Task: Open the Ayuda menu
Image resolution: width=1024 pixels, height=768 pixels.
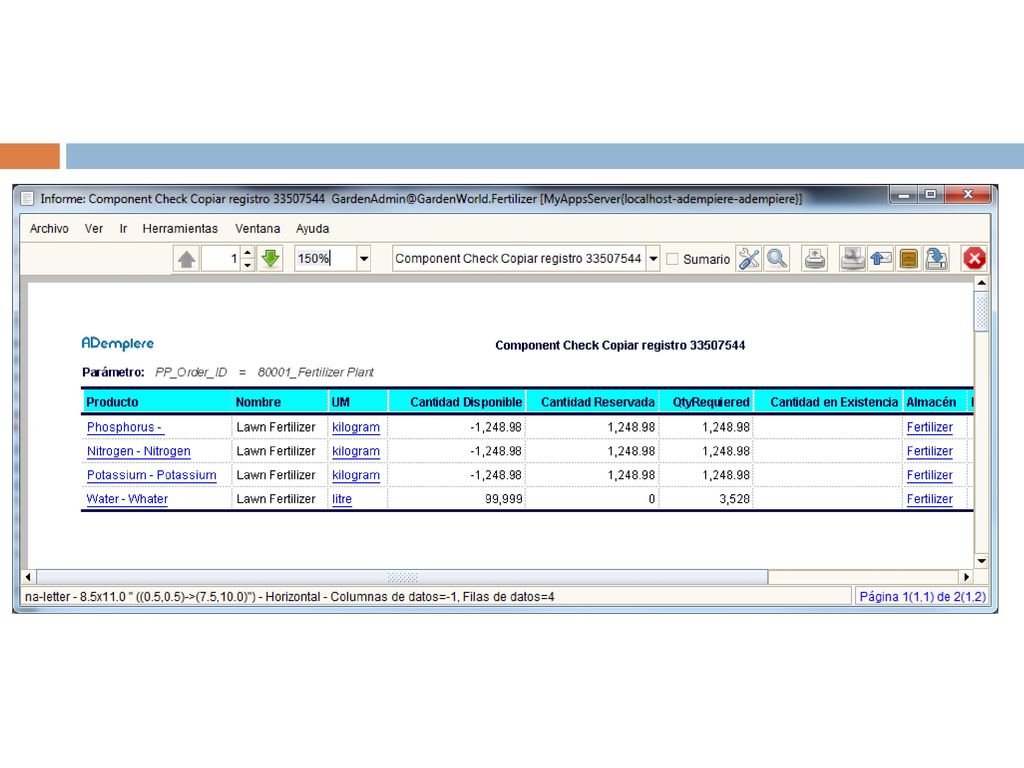Action: [312, 229]
